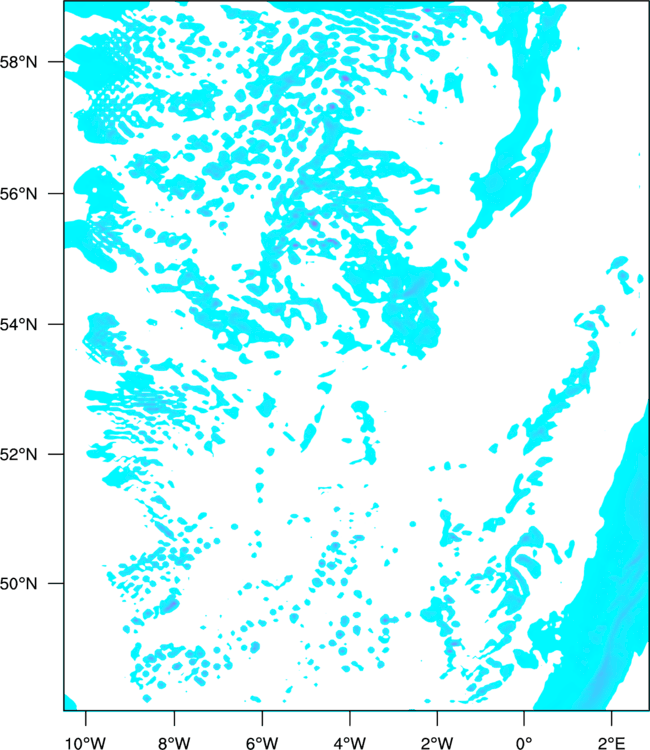Click the 4°W longitude label
650x750 pixels.
click(x=350, y=743)
